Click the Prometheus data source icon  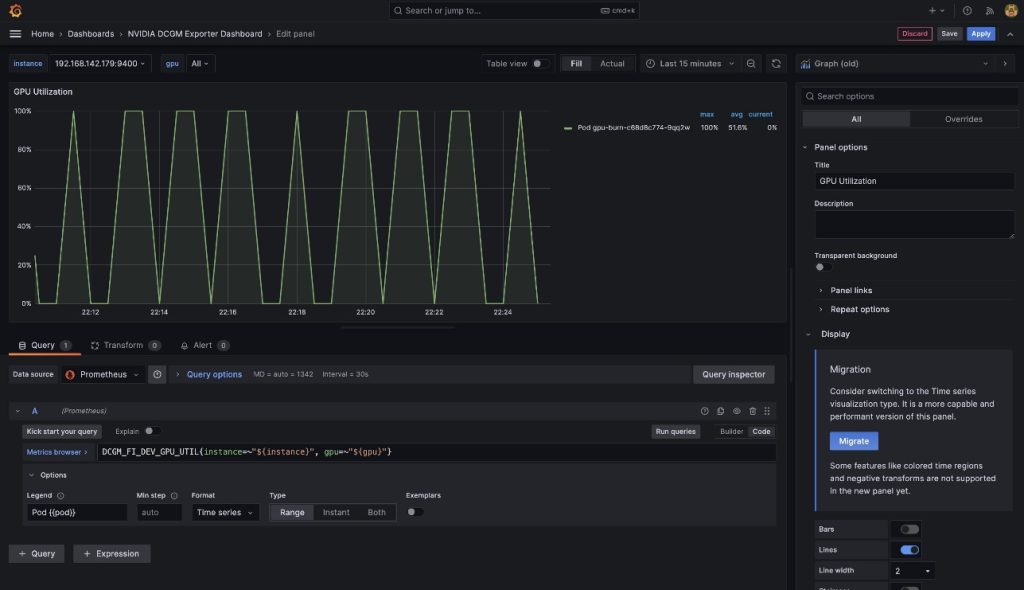[x=70, y=374]
